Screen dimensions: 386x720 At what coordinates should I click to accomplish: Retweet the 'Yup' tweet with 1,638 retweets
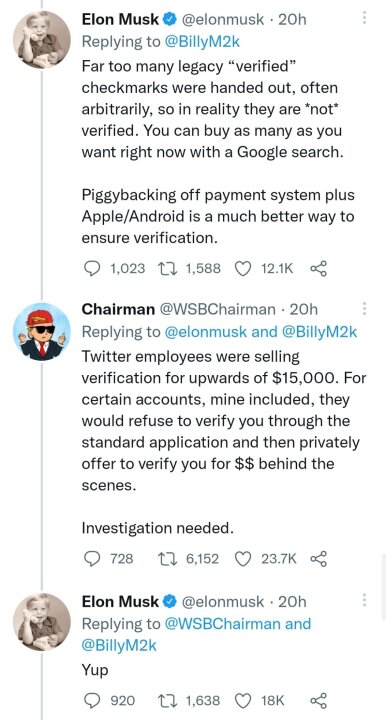[x=164, y=701]
